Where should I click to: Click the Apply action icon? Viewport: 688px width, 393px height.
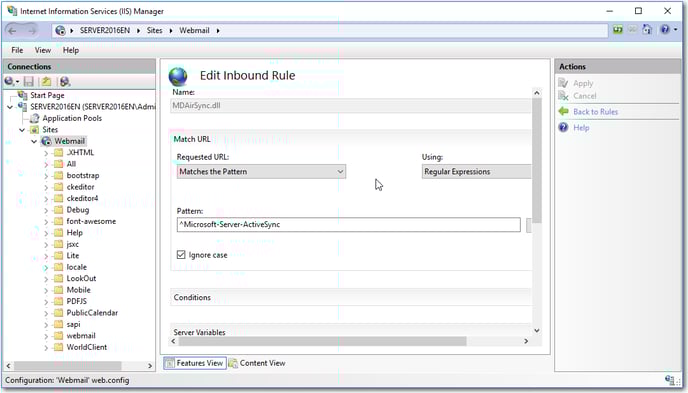[x=563, y=83]
